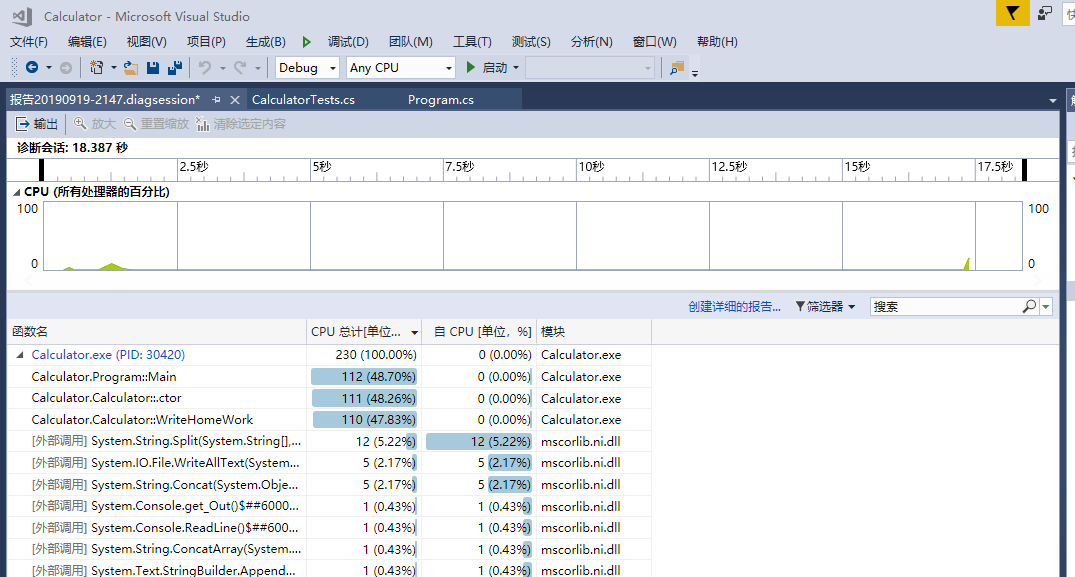Click the 创建详细的报告 link
Image resolution: width=1075 pixels, height=577 pixels.
(734, 306)
